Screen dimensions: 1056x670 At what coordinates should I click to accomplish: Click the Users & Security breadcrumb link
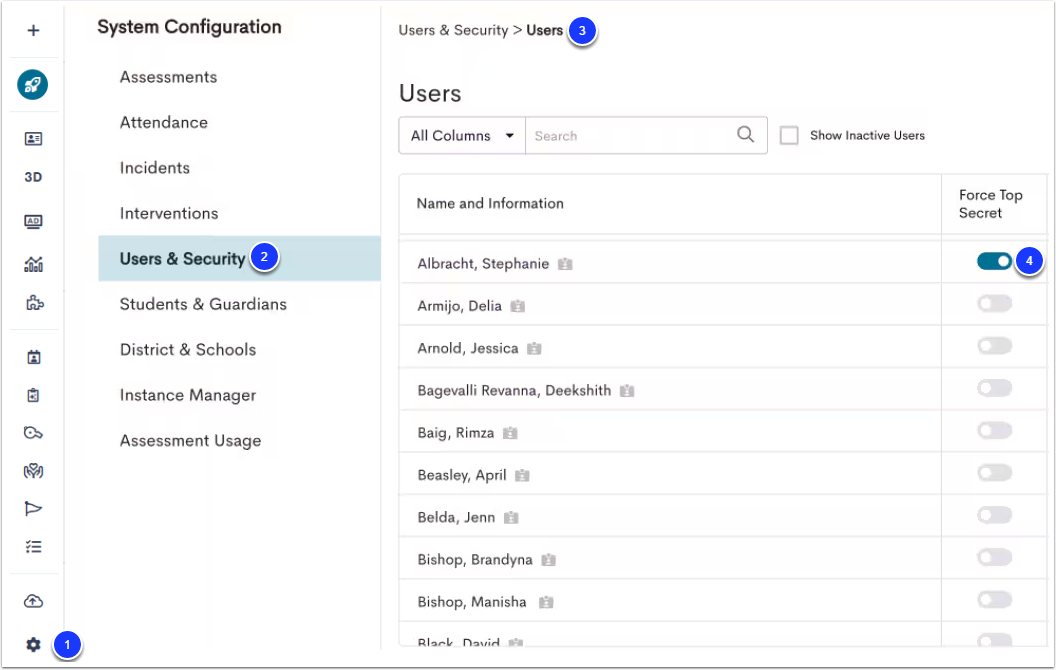point(453,30)
